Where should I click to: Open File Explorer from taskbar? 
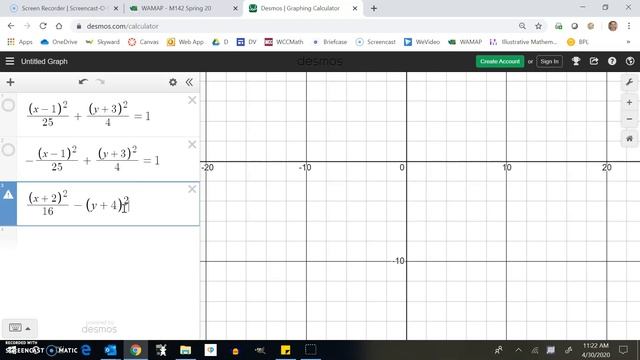(186, 350)
